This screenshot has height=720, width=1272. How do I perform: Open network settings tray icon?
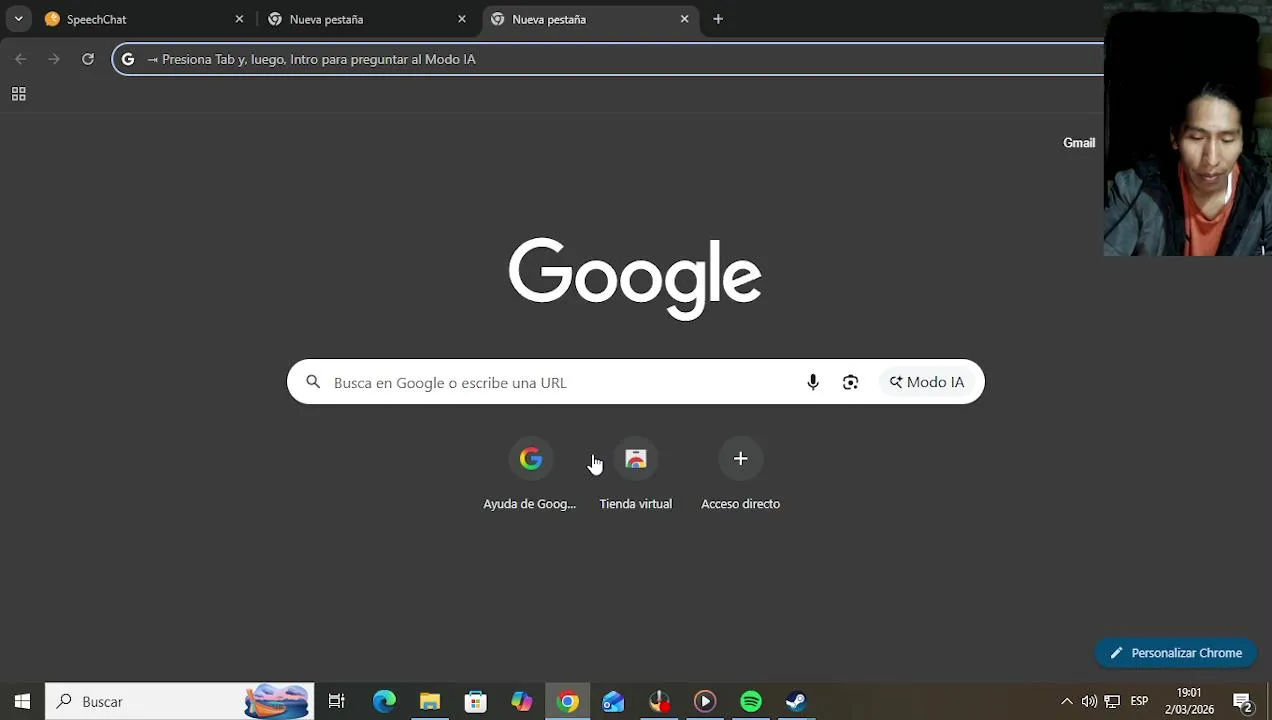tap(1112, 702)
